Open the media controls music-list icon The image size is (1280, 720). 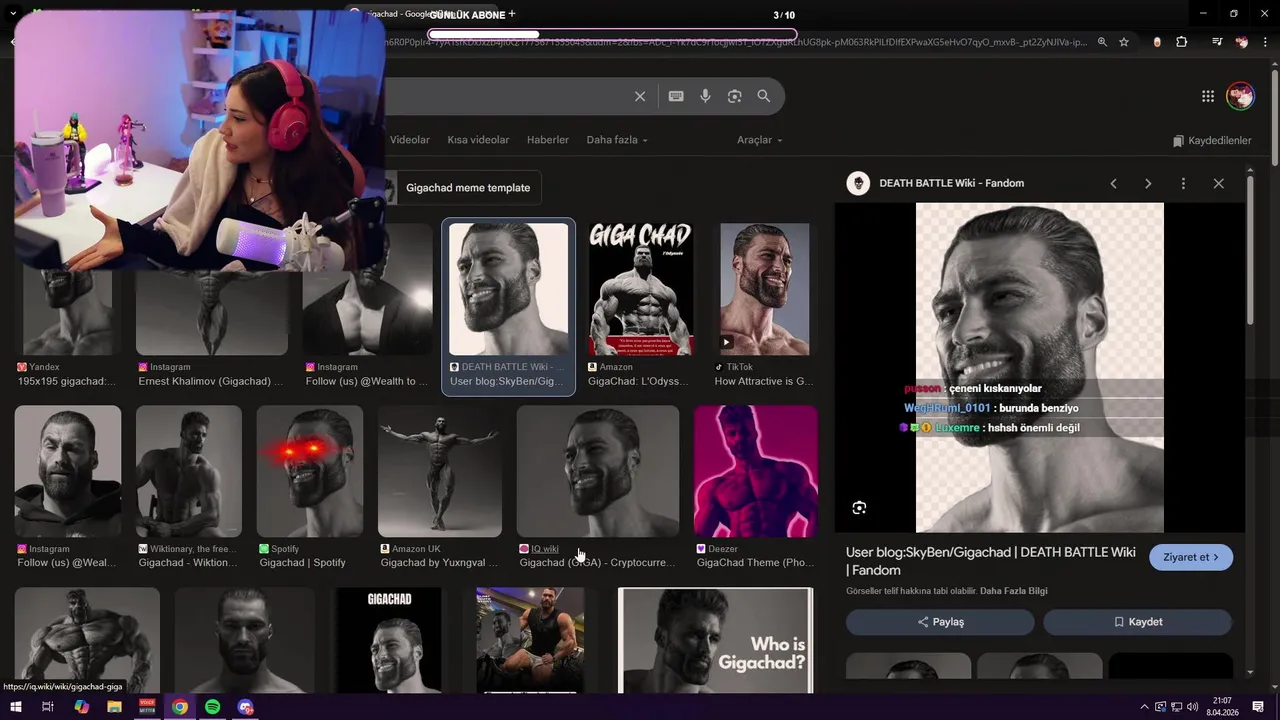click(1216, 42)
